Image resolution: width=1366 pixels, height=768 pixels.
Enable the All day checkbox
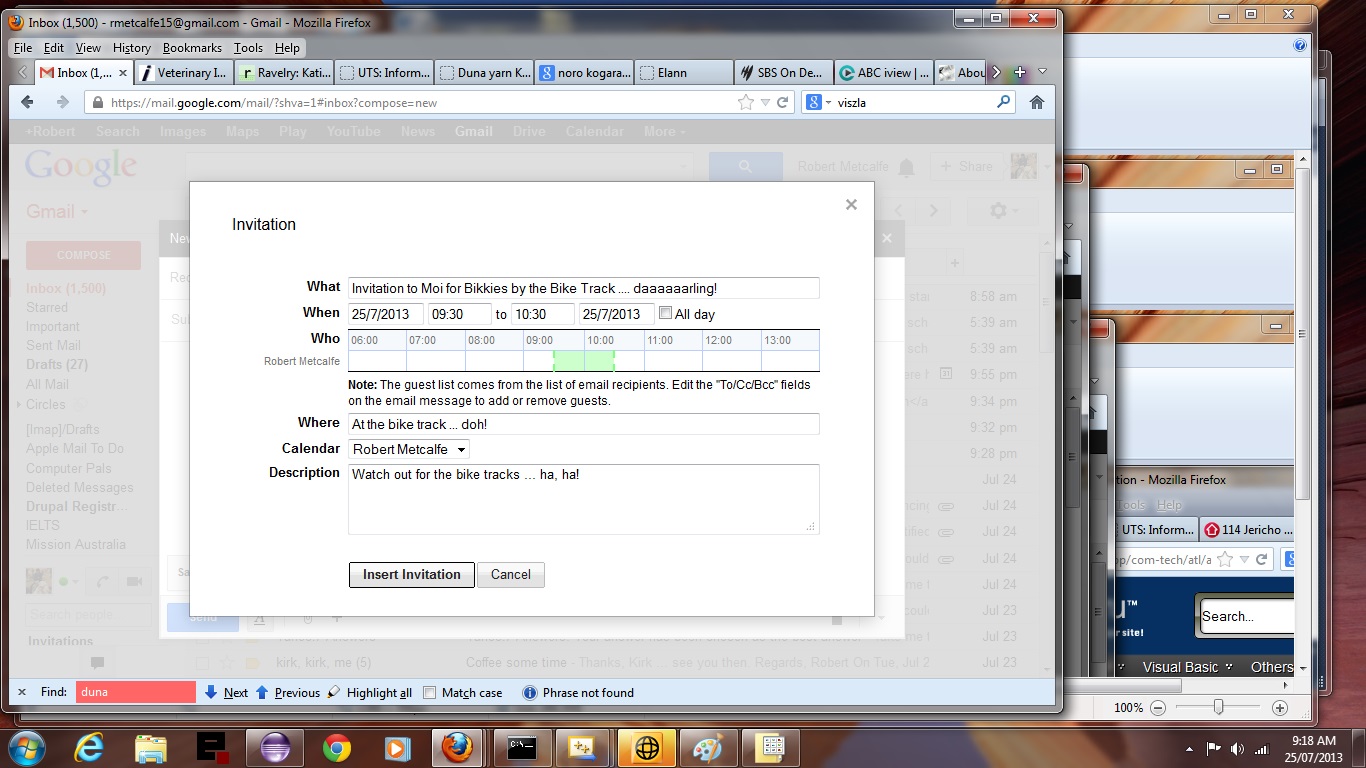666,314
